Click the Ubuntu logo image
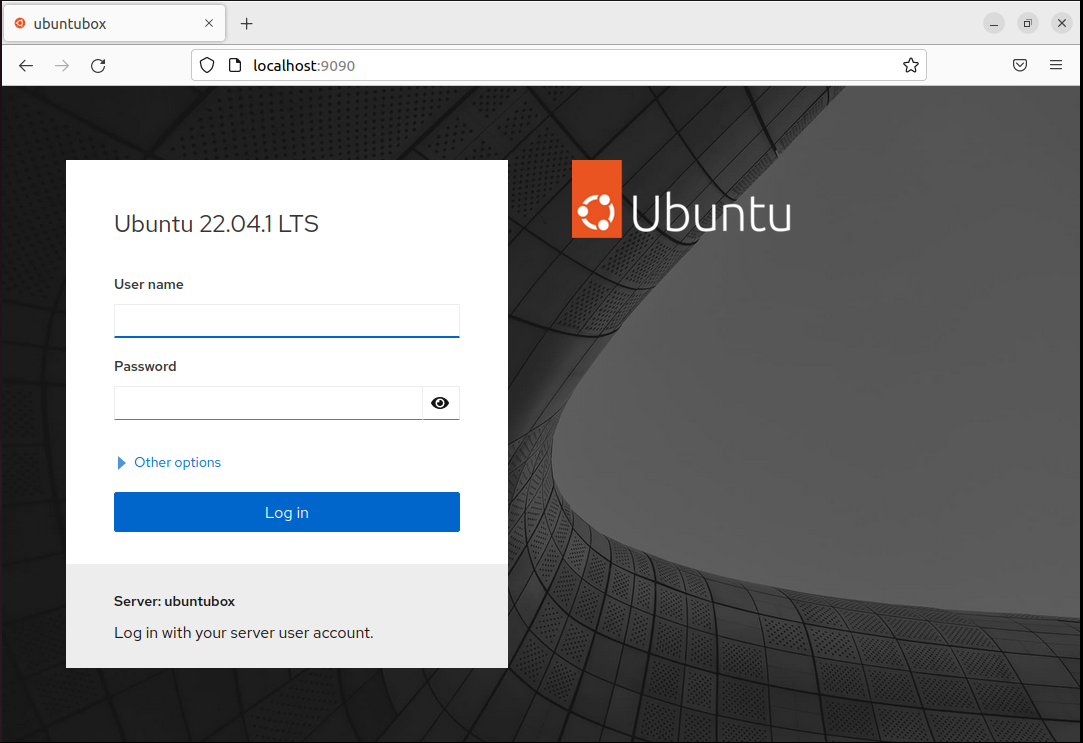 tap(681, 199)
